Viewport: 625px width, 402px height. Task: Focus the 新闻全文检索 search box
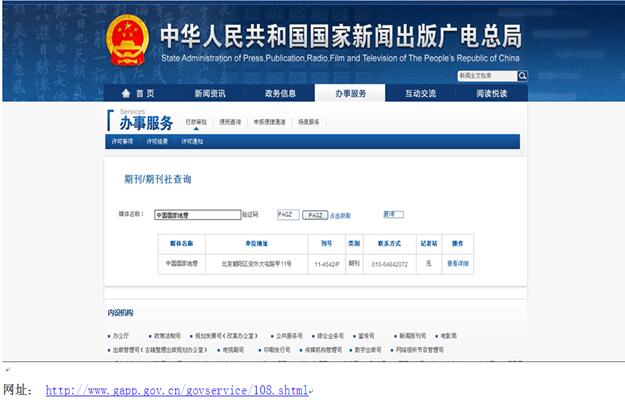[x=486, y=76]
